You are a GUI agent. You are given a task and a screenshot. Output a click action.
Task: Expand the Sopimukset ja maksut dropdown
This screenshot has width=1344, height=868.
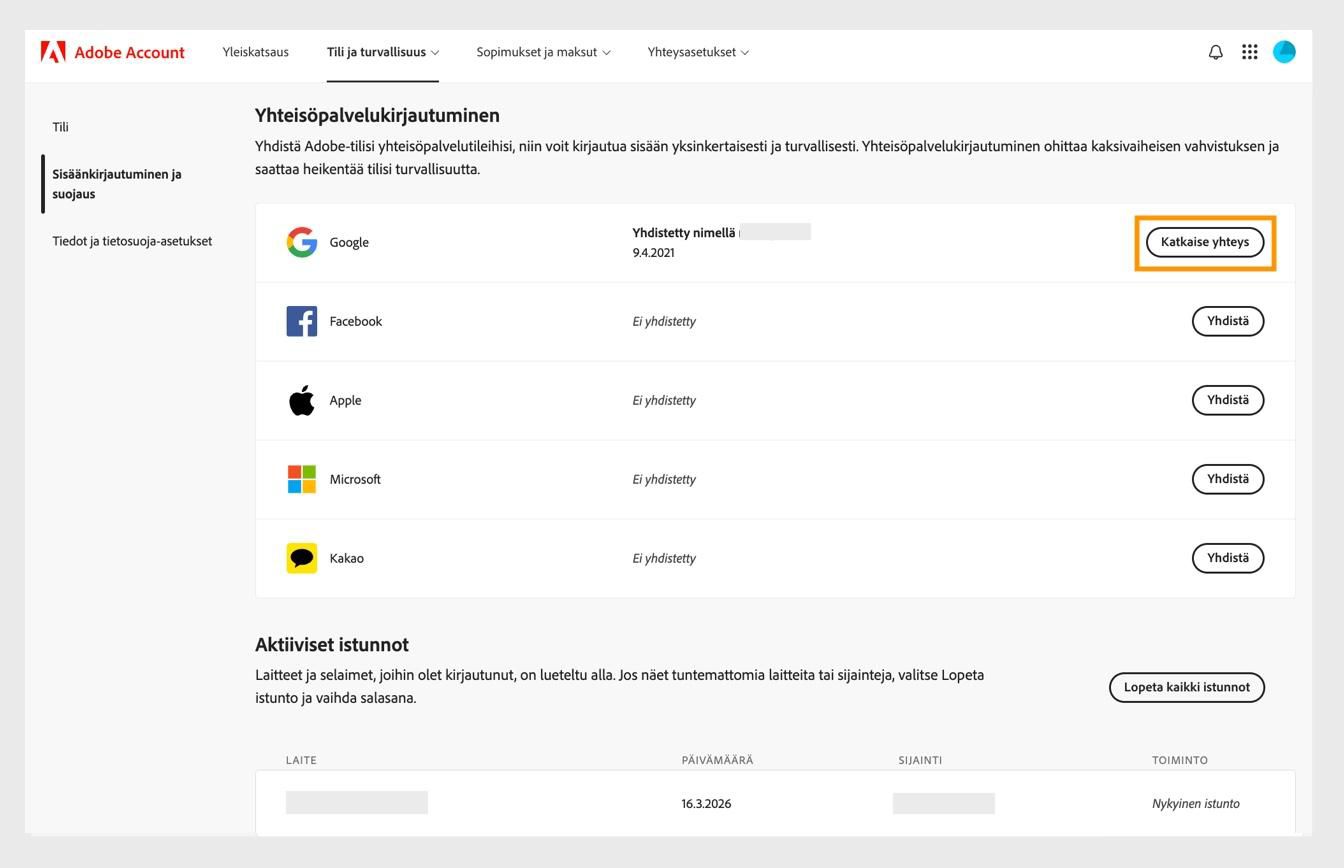point(543,51)
